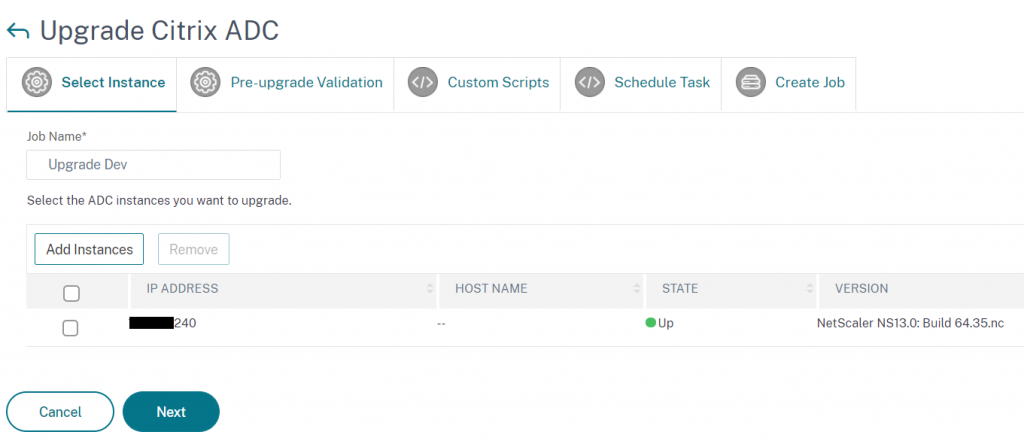
Task: Click the green Up status indicator
Action: [x=650, y=323]
